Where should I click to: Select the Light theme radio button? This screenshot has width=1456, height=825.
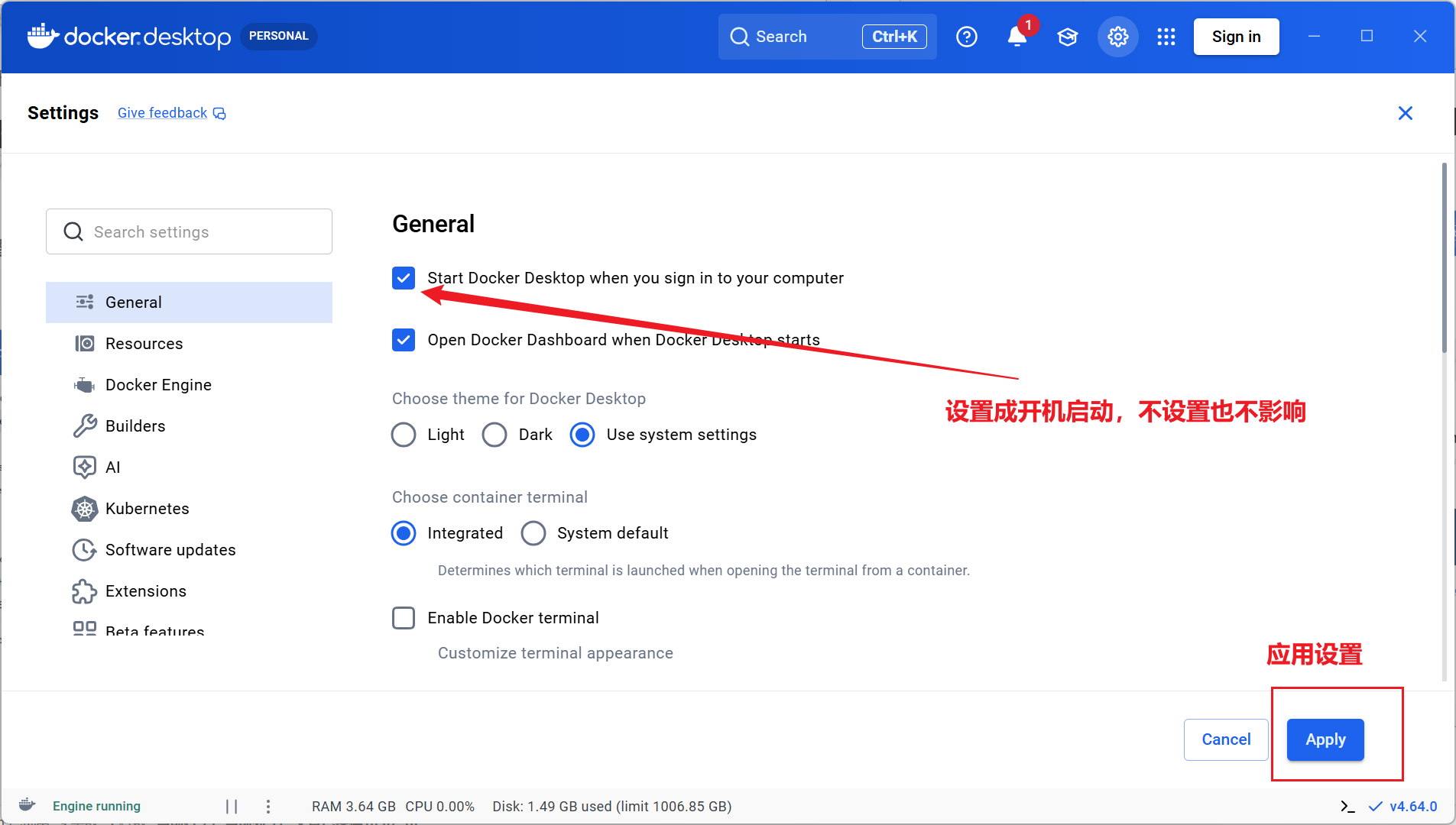404,435
